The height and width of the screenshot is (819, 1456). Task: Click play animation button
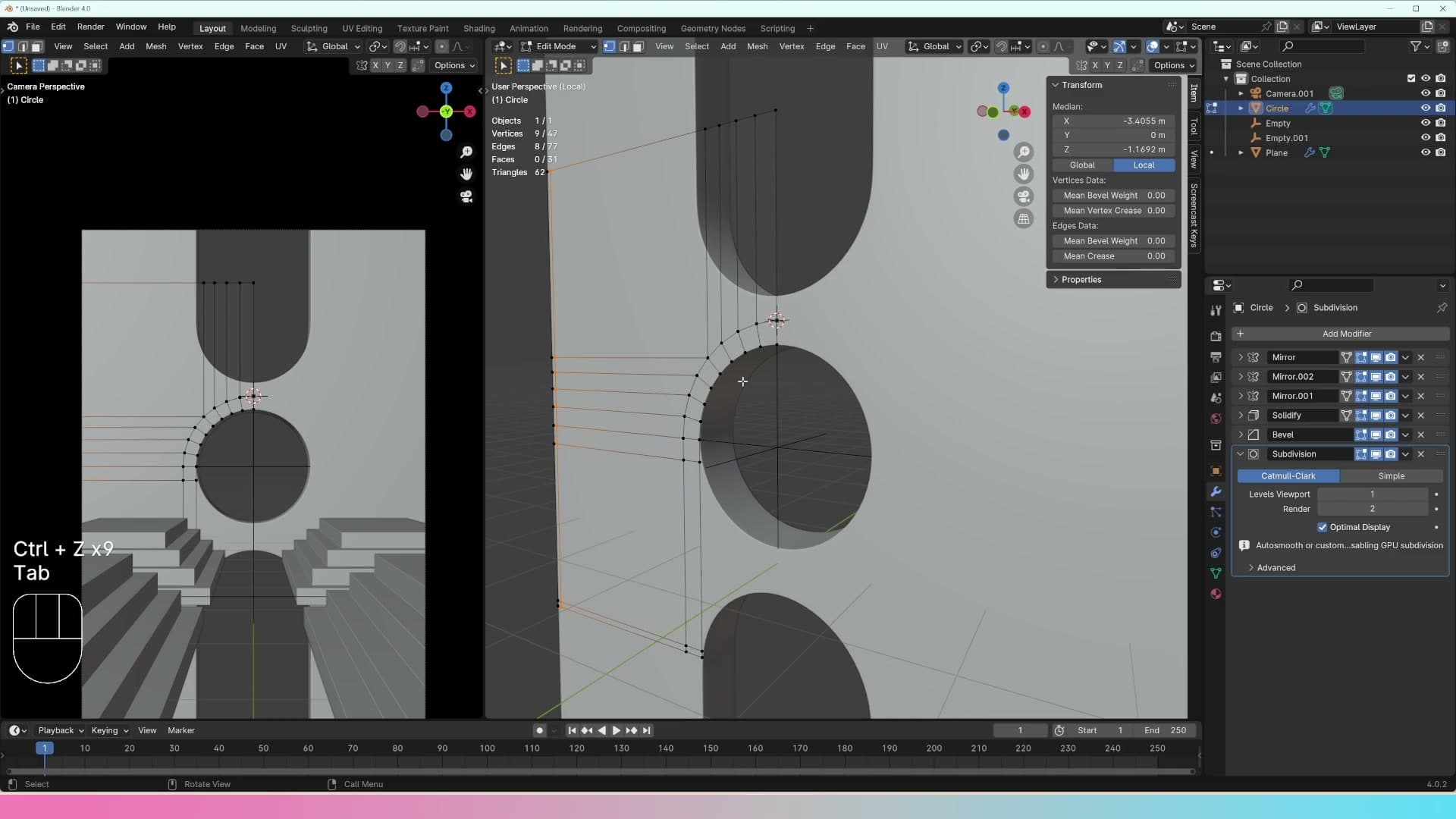click(x=616, y=730)
